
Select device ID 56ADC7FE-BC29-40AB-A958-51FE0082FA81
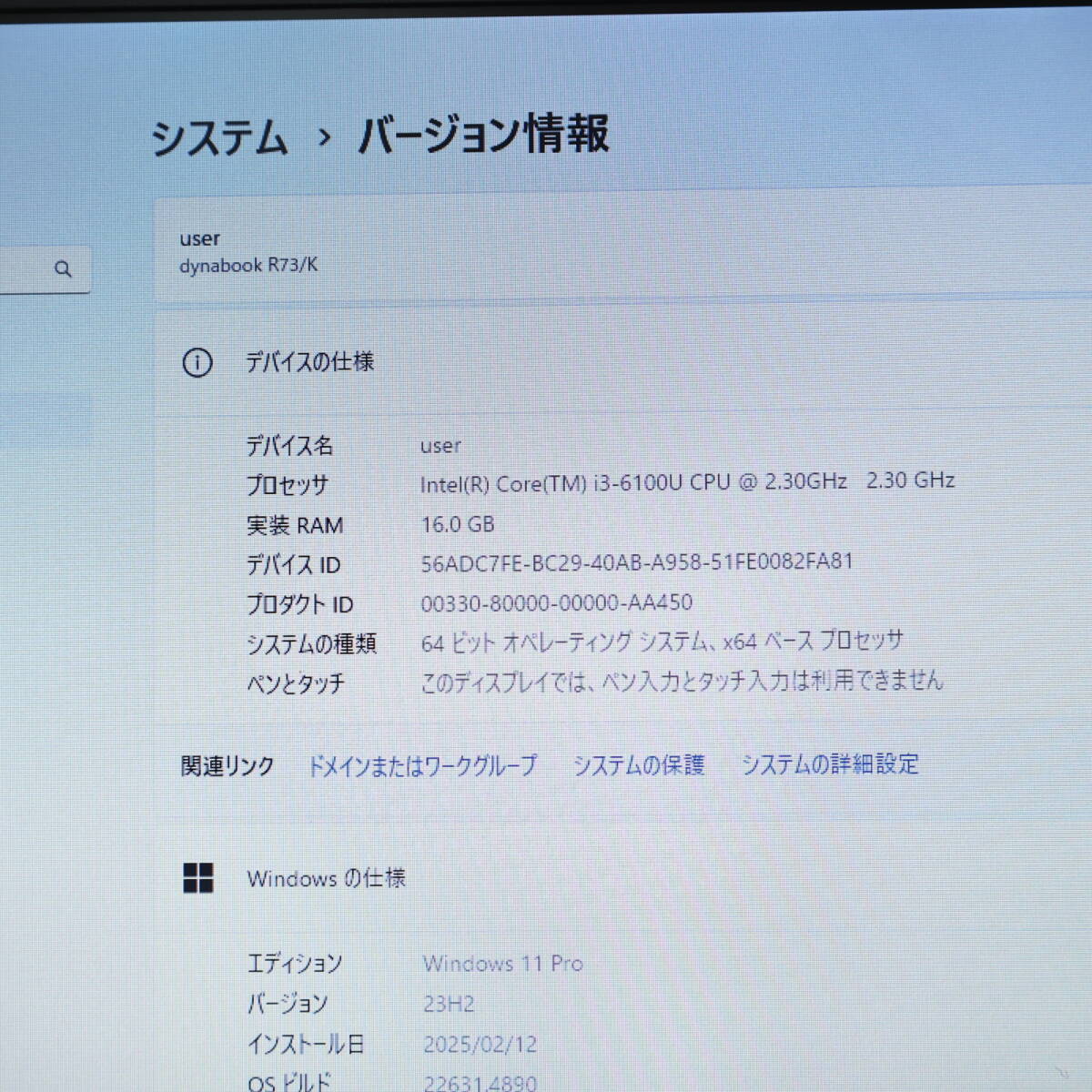(x=637, y=562)
